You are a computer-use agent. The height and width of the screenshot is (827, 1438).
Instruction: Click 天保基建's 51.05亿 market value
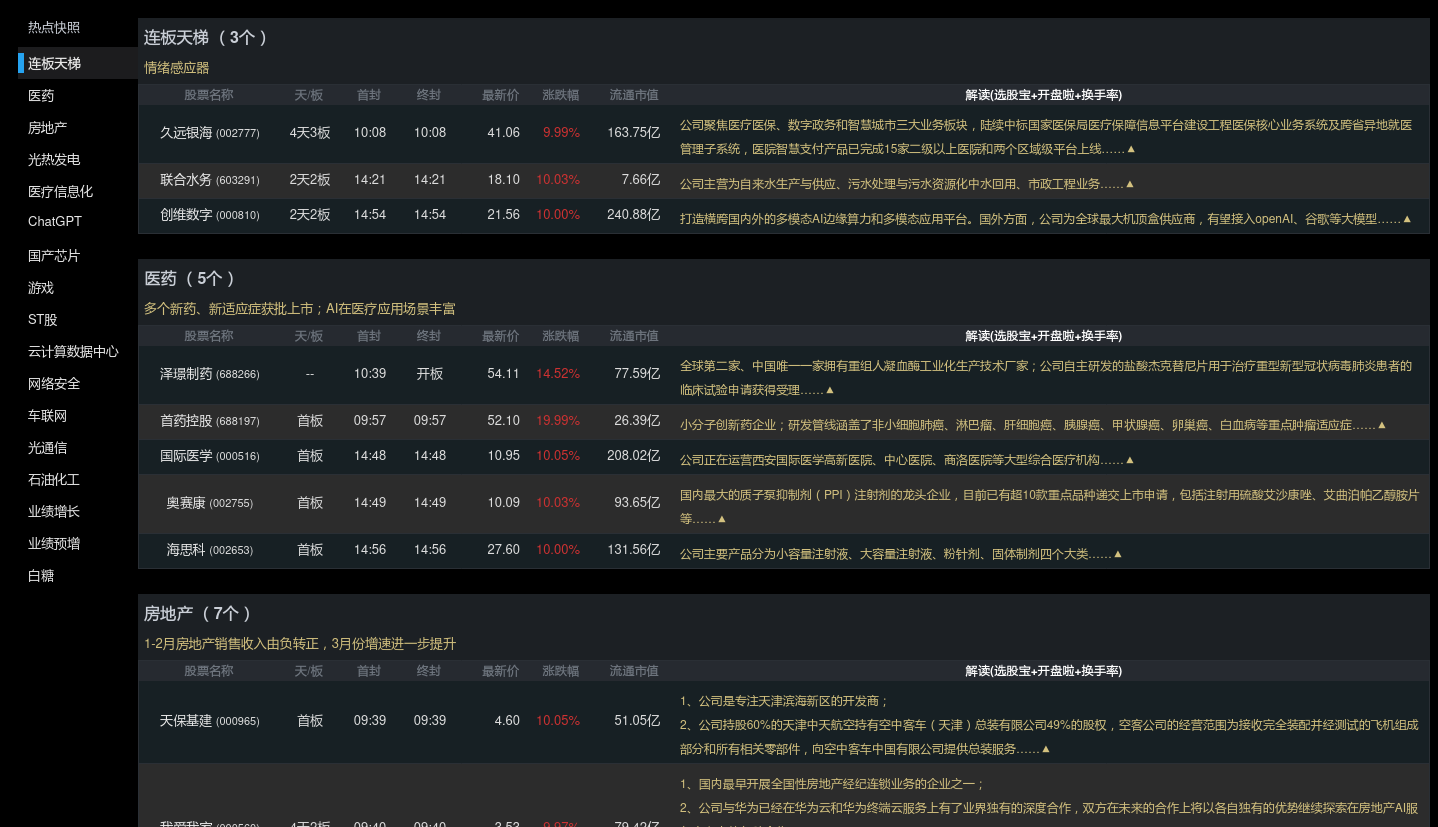pos(637,721)
